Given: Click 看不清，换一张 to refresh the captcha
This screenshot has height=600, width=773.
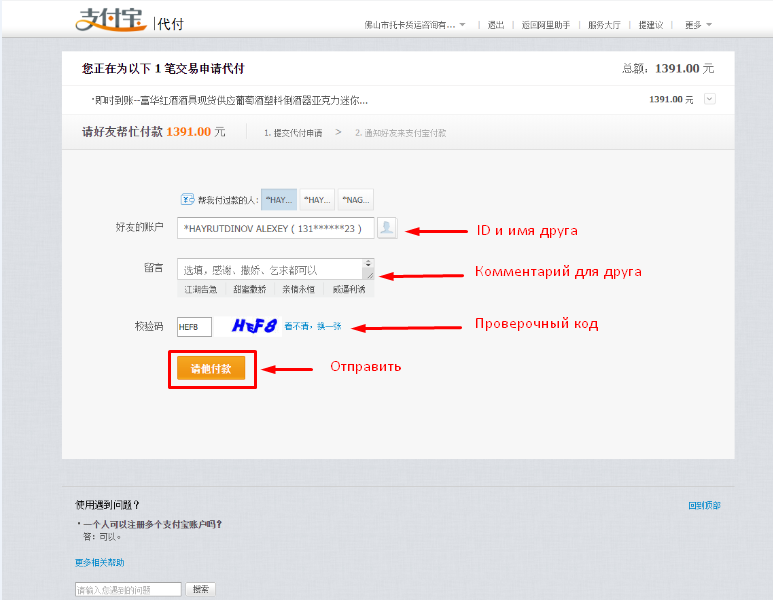Looking at the screenshot, I should click(313, 326).
